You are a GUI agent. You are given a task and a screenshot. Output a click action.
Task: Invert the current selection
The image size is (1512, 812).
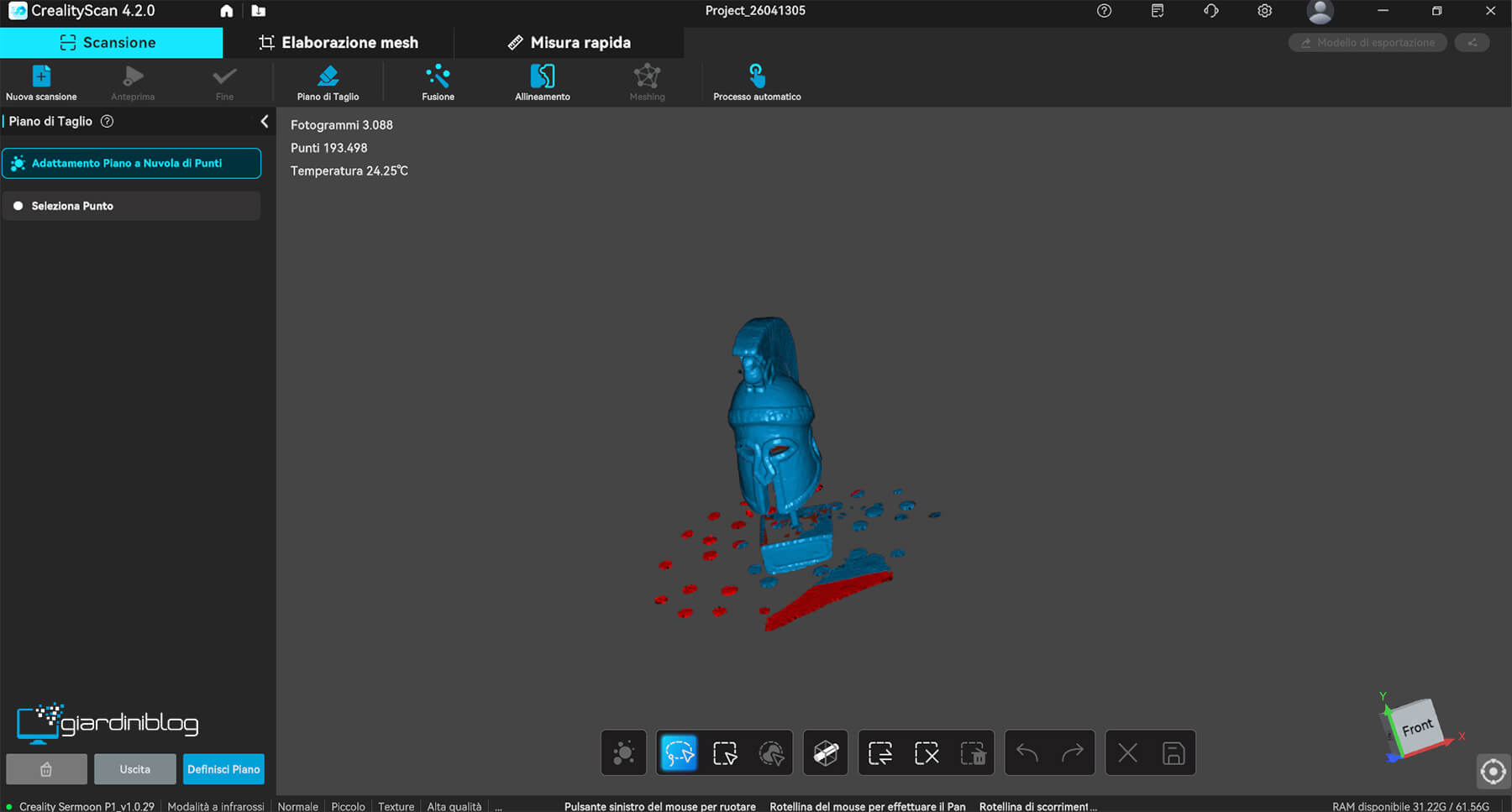pos(880,752)
